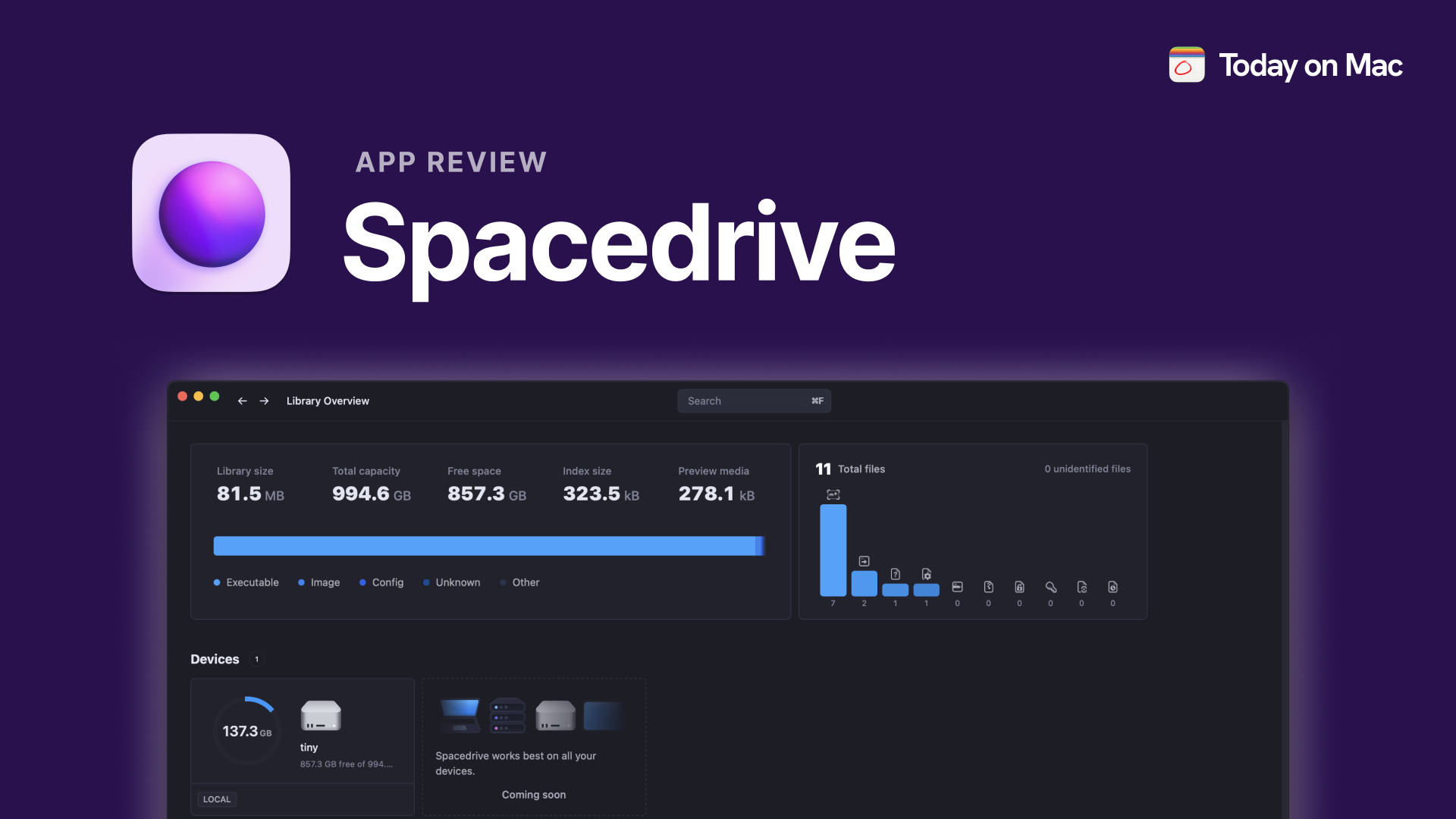Click the forward navigation arrow
The height and width of the screenshot is (819, 1456).
[264, 400]
